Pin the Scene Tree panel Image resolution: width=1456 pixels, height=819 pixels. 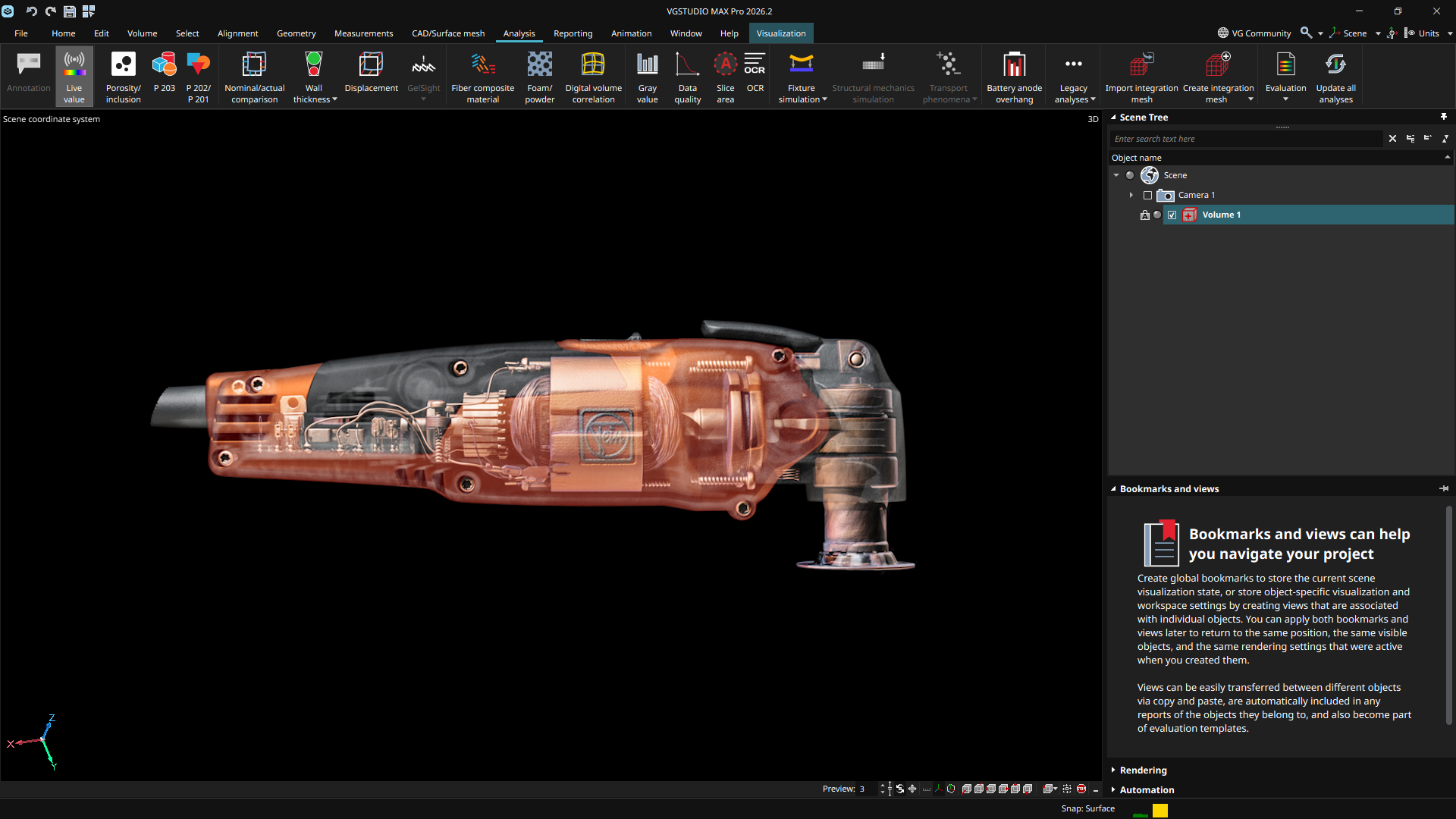pyautogui.click(x=1444, y=117)
